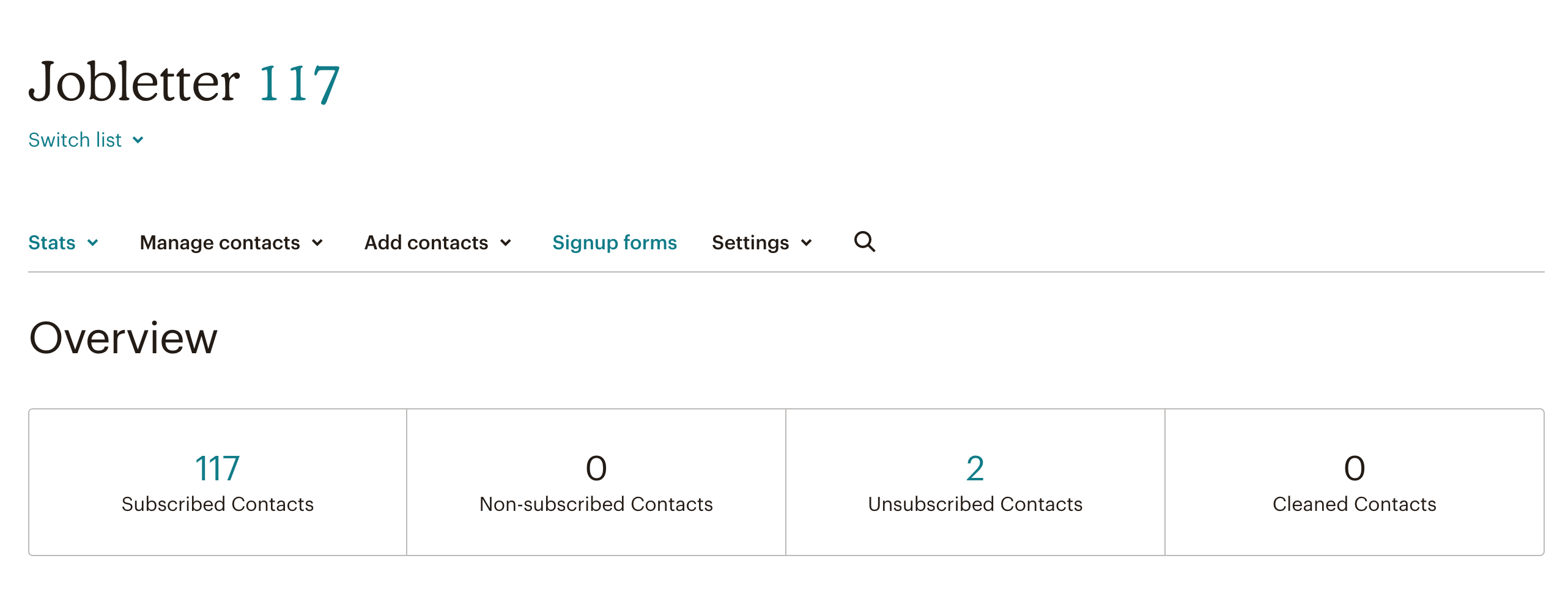1568x594 pixels.
Task: Click the chevron arrow after Manage contacts
Action: (317, 243)
